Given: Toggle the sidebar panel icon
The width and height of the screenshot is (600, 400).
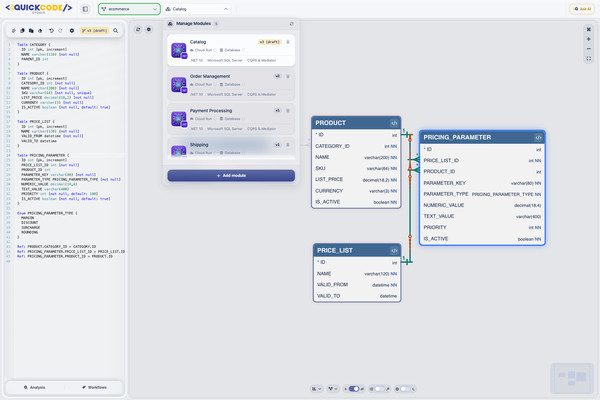Looking at the screenshot, I should click(x=85, y=9).
